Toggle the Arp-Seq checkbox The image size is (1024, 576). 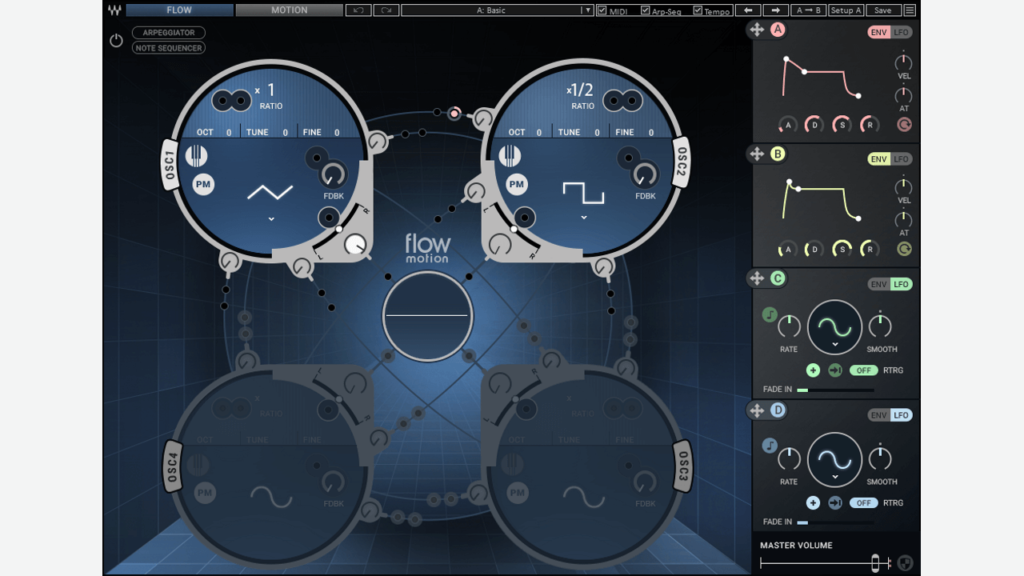pyautogui.click(x=645, y=10)
